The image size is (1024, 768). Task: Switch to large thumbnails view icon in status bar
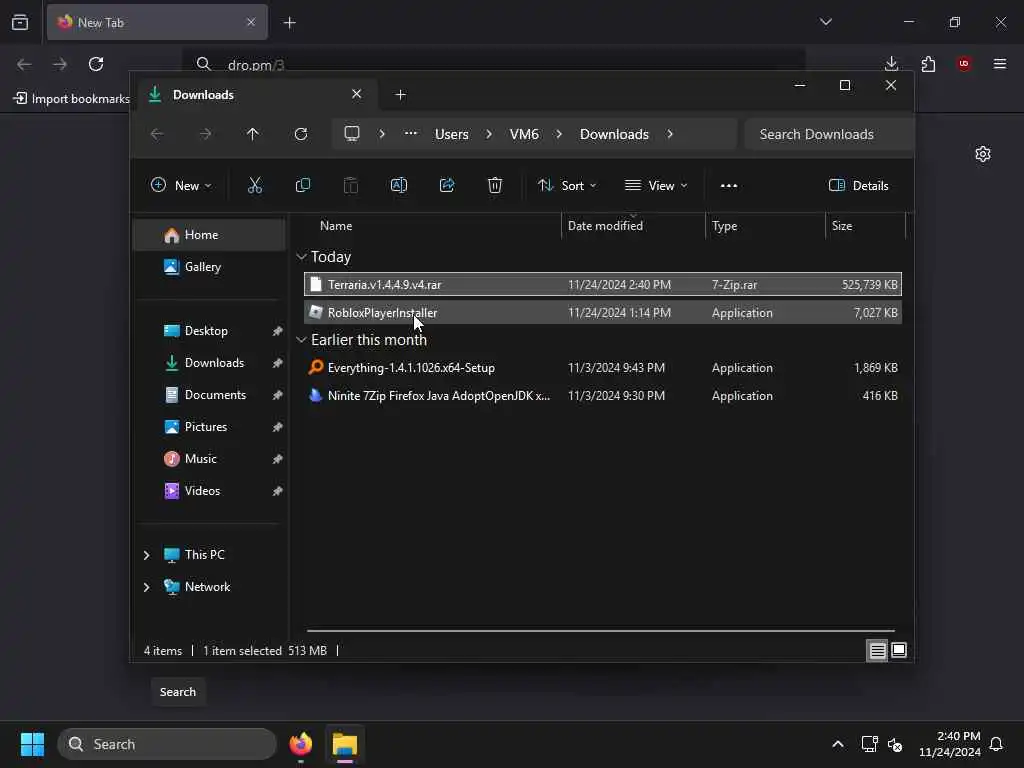click(x=899, y=650)
